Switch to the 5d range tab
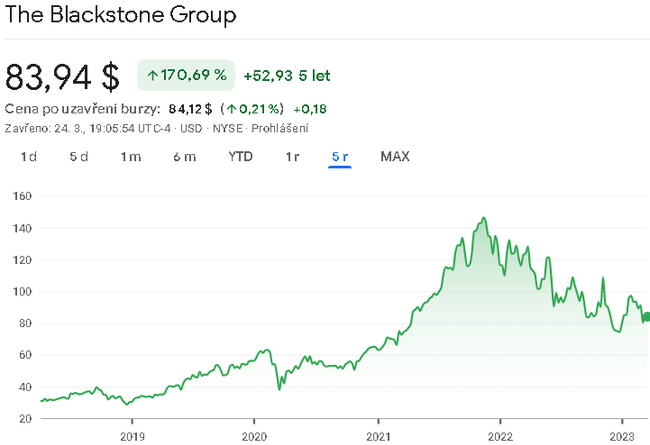Image resolution: width=650 pixels, height=445 pixels. pyautogui.click(x=79, y=157)
